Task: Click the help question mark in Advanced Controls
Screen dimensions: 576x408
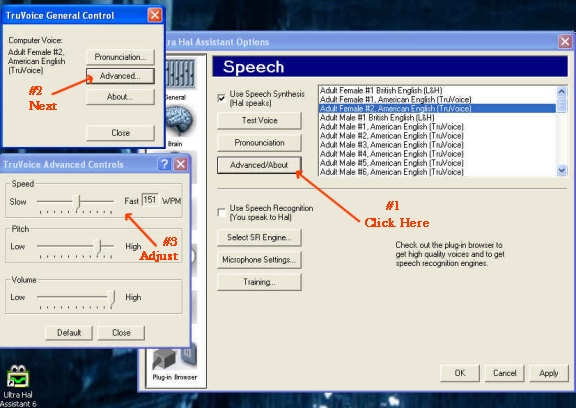Action: pyautogui.click(x=164, y=164)
